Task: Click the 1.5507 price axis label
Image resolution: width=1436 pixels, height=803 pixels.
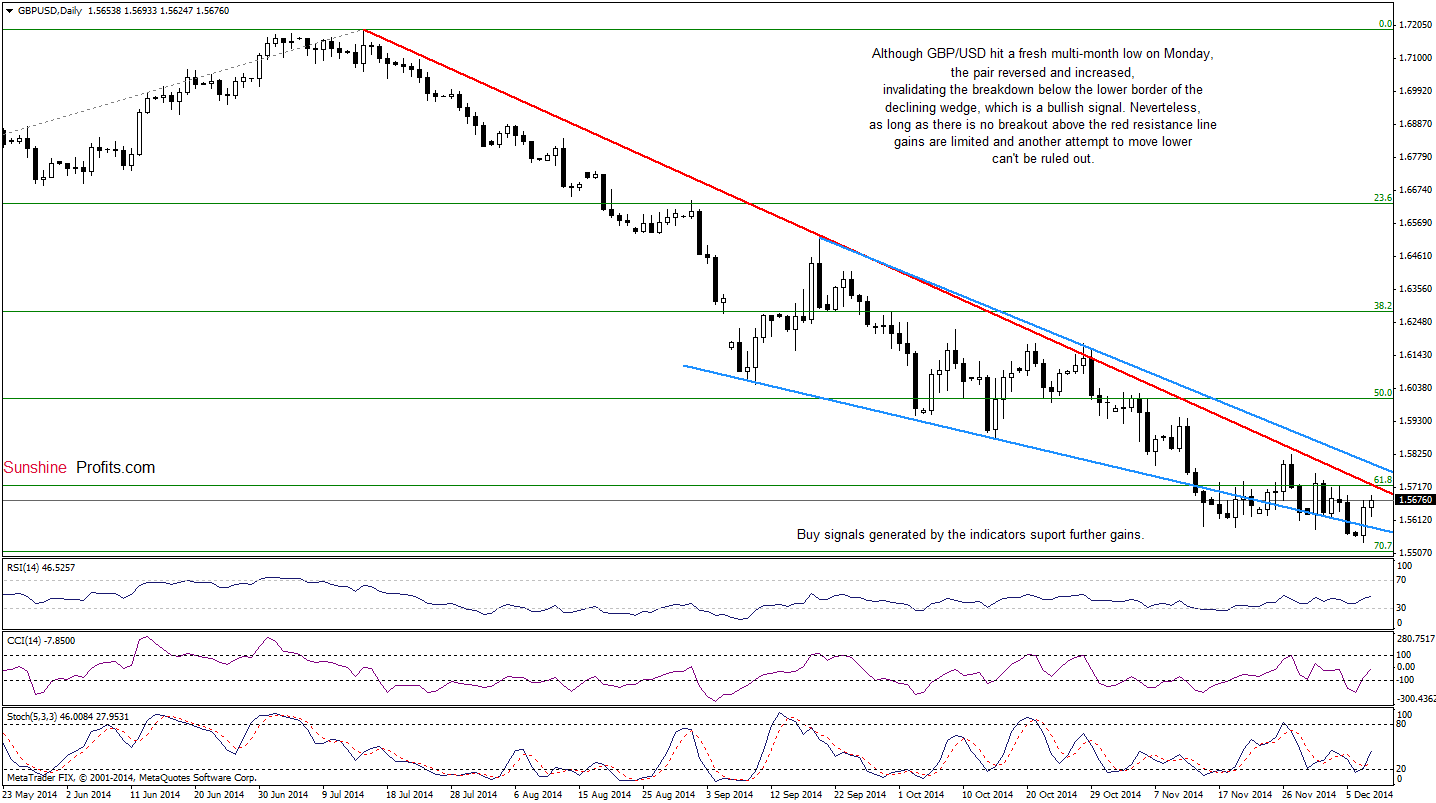Action: (1414, 552)
